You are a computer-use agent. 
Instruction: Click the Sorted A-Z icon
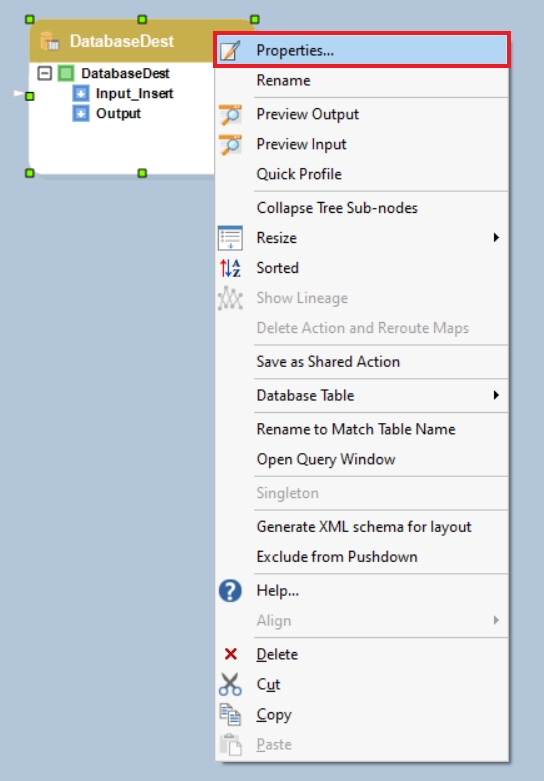230,268
